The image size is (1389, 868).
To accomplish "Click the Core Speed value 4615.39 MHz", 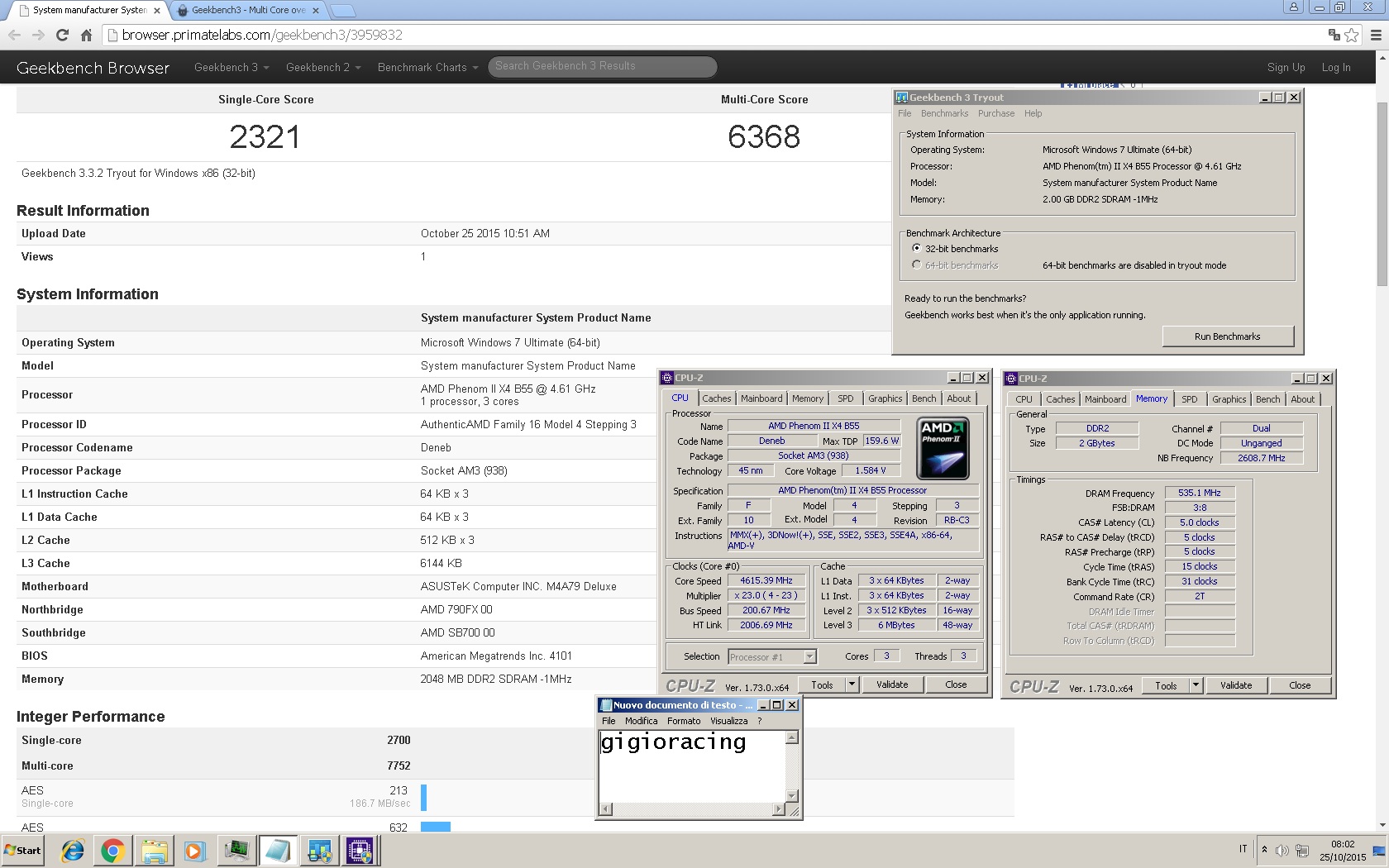I will [x=766, y=580].
